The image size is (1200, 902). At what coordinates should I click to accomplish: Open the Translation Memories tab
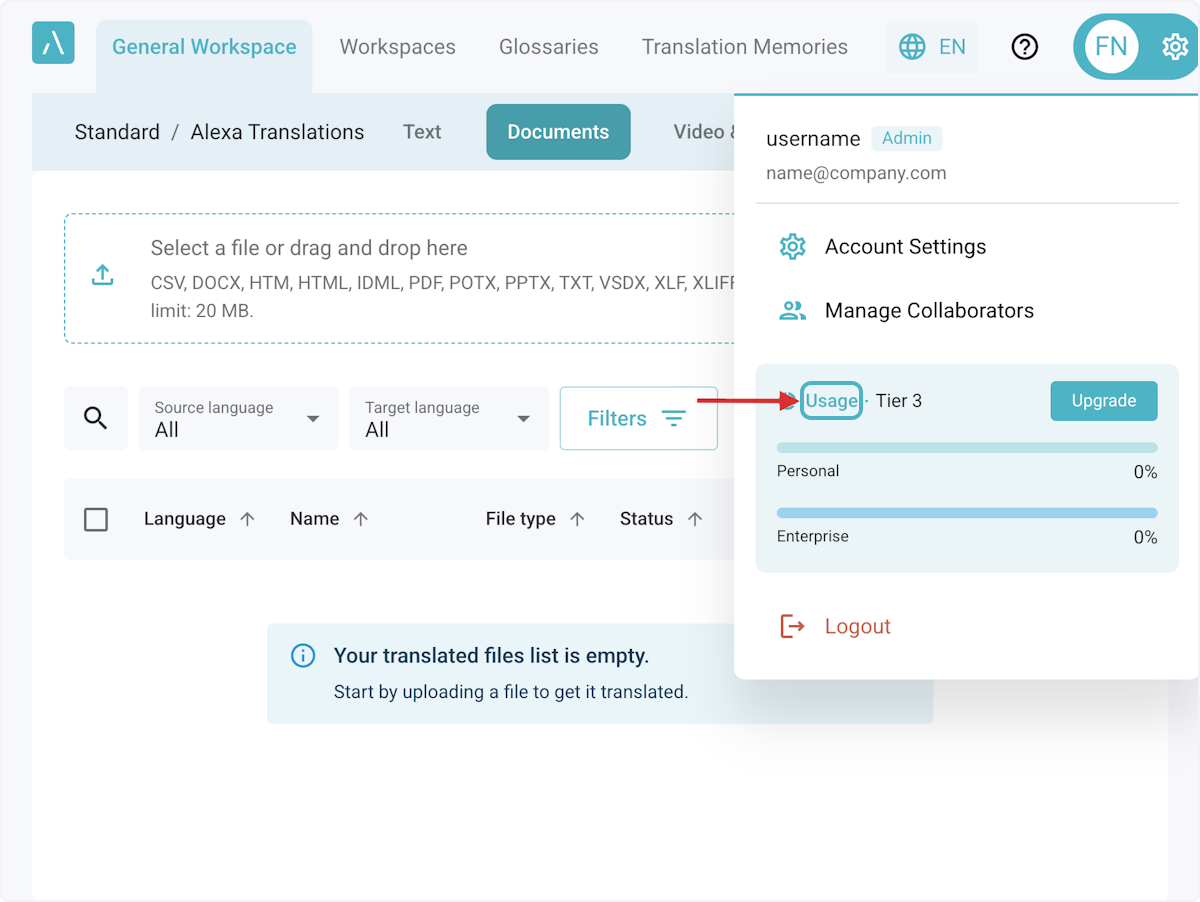(x=744, y=47)
